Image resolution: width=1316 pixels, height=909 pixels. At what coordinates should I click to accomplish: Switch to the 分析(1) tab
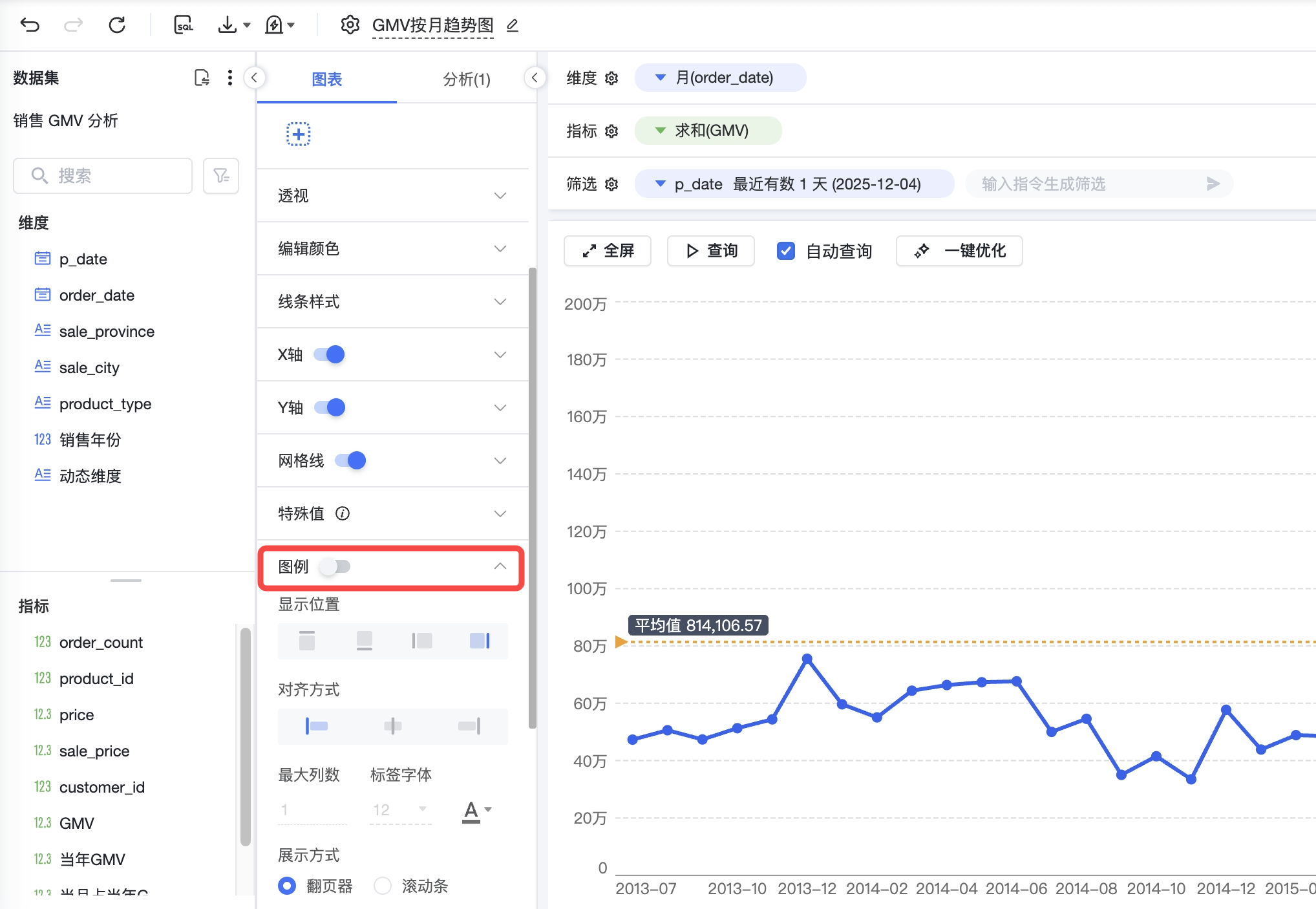coord(466,79)
